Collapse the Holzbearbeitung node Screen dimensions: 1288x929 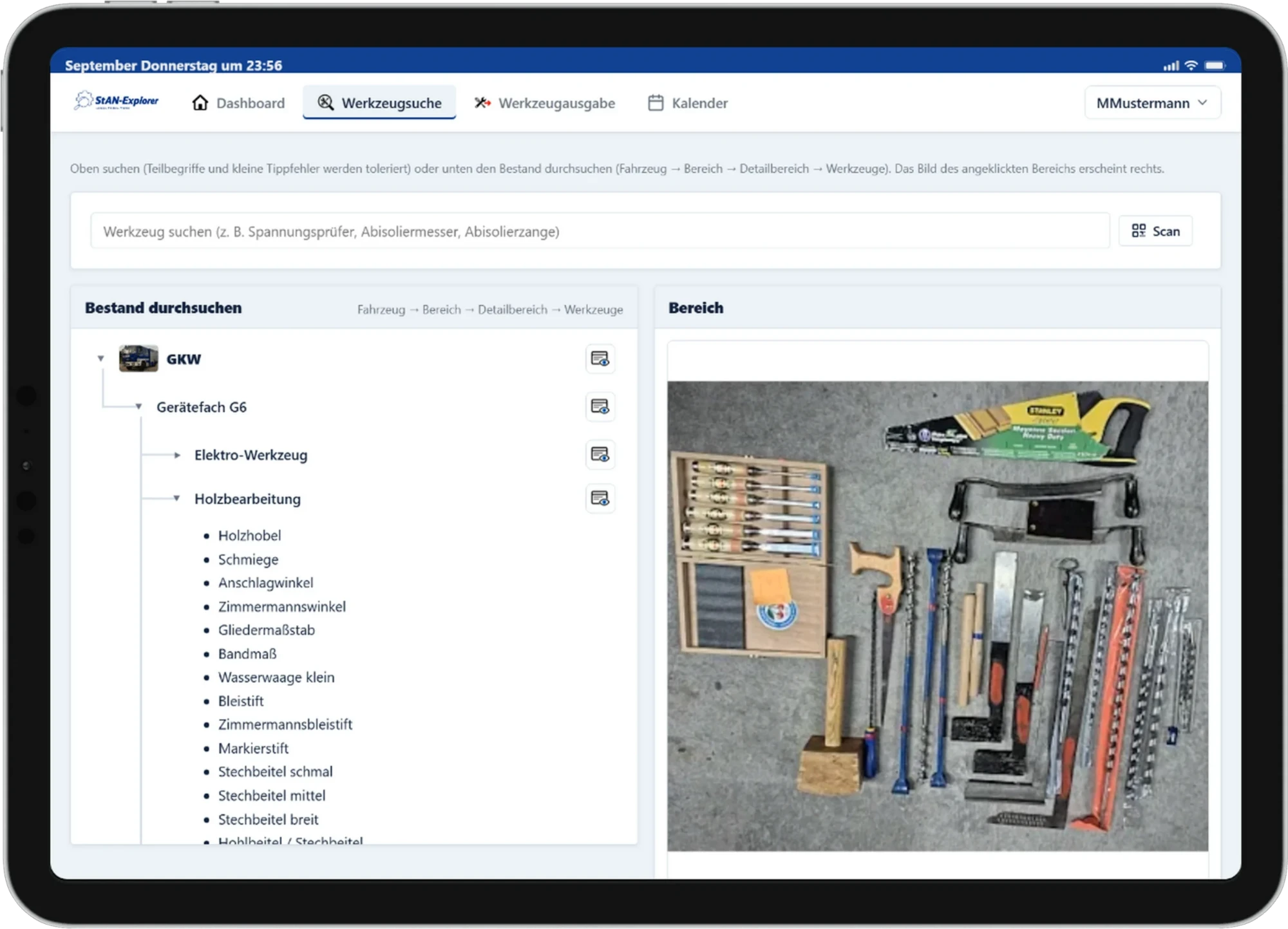pyautogui.click(x=176, y=498)
